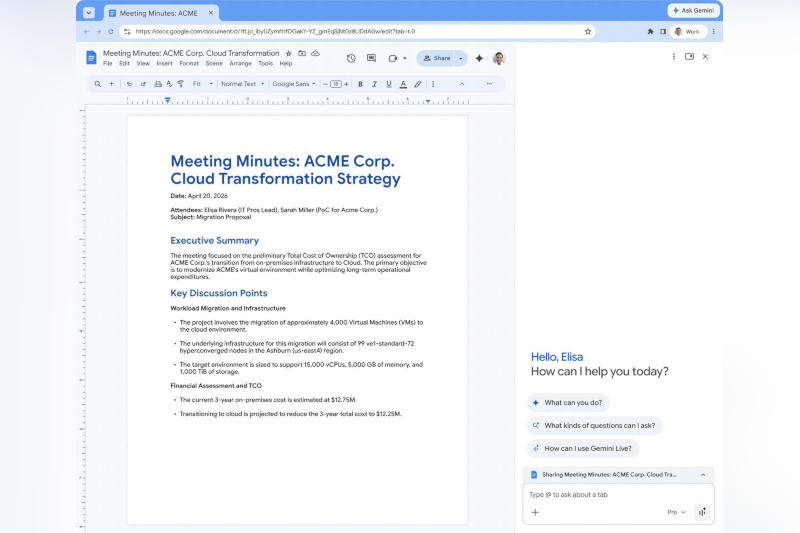Star the document next to its title

(x=289, y=53)
